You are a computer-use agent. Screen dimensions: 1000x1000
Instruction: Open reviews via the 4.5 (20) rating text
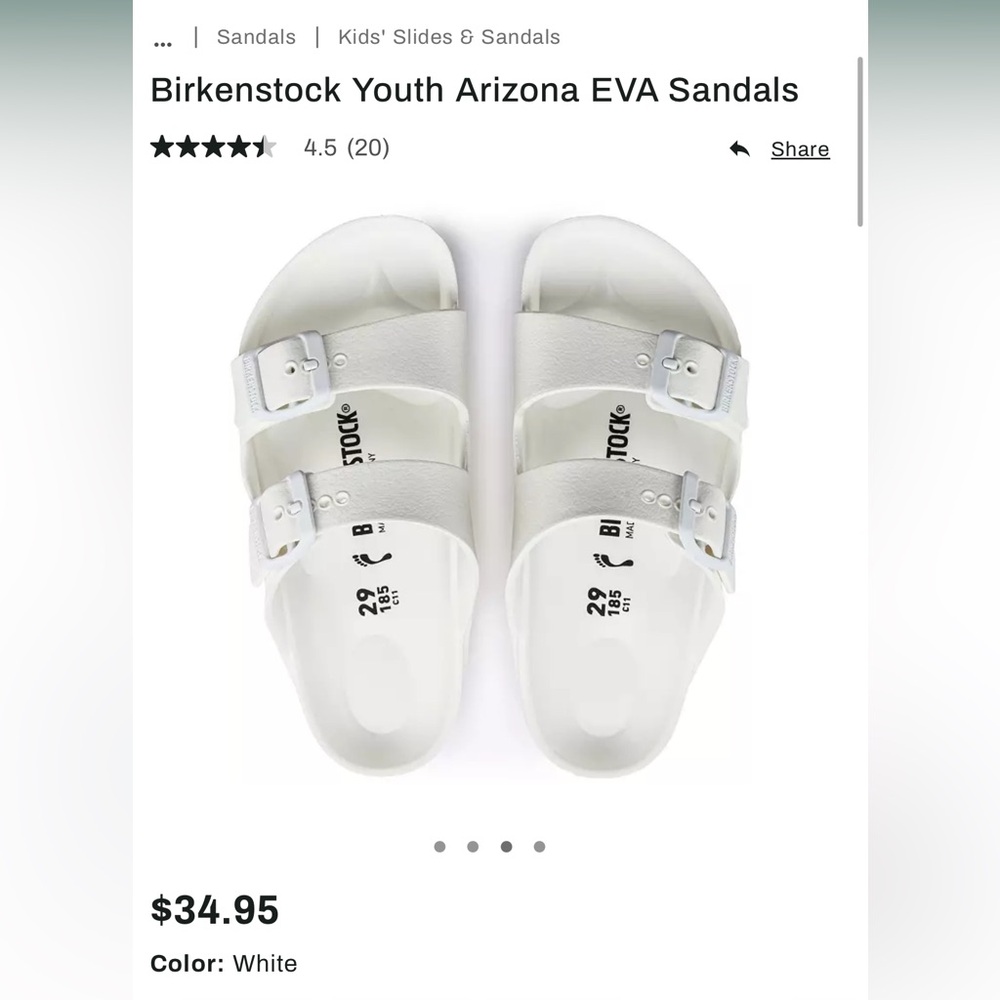(345, 147)
